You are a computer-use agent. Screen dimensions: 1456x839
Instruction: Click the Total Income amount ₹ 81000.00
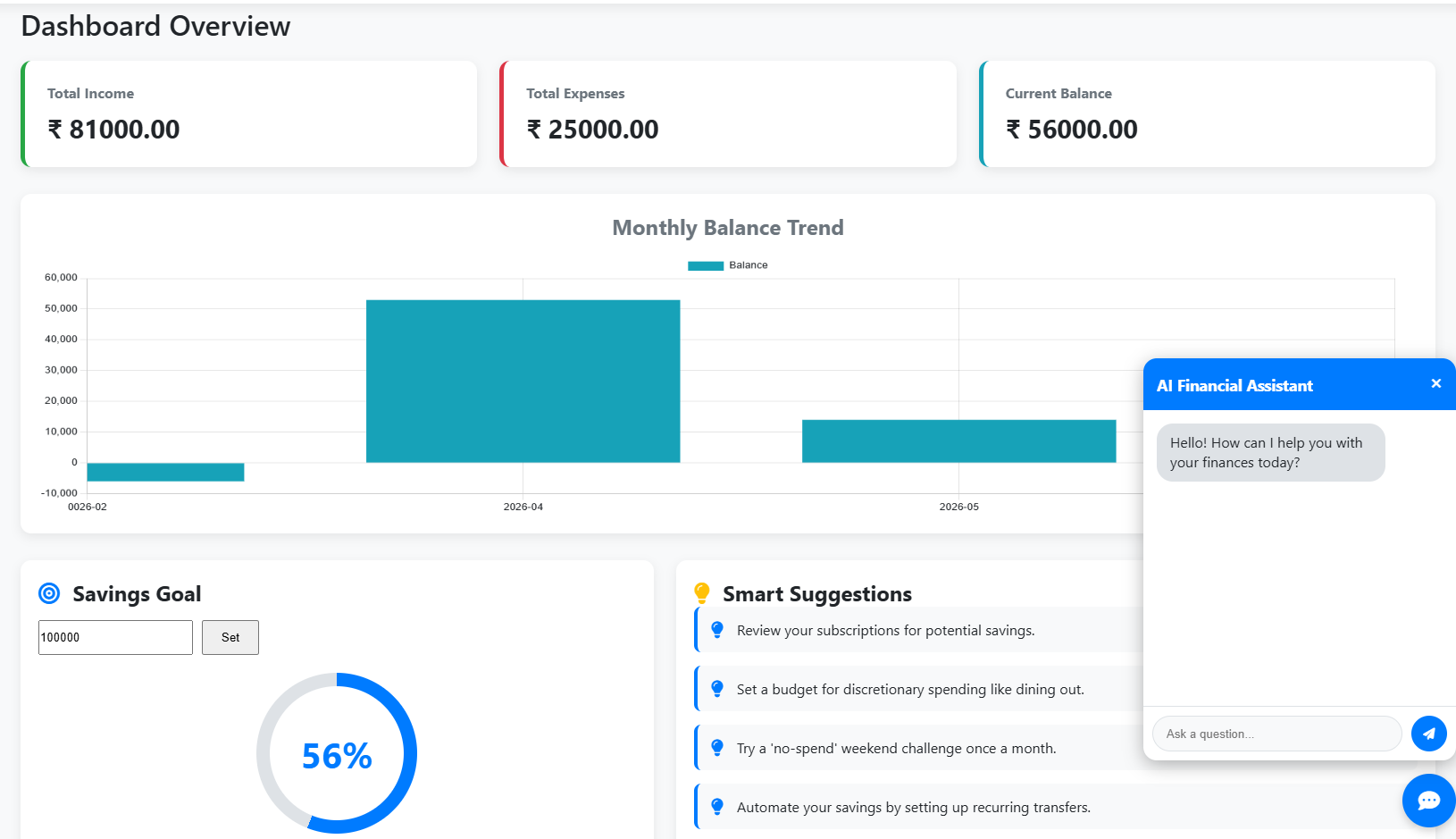pos(113,130)
